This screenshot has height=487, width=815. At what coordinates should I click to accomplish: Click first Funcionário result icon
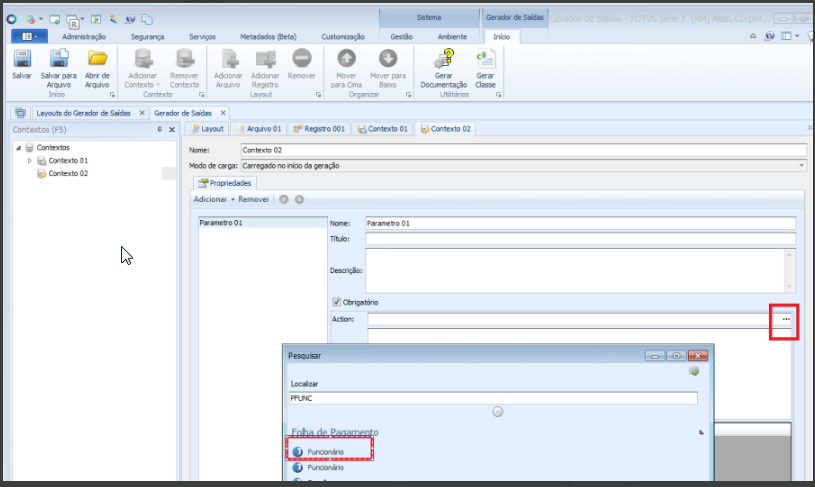coord(297,452)
